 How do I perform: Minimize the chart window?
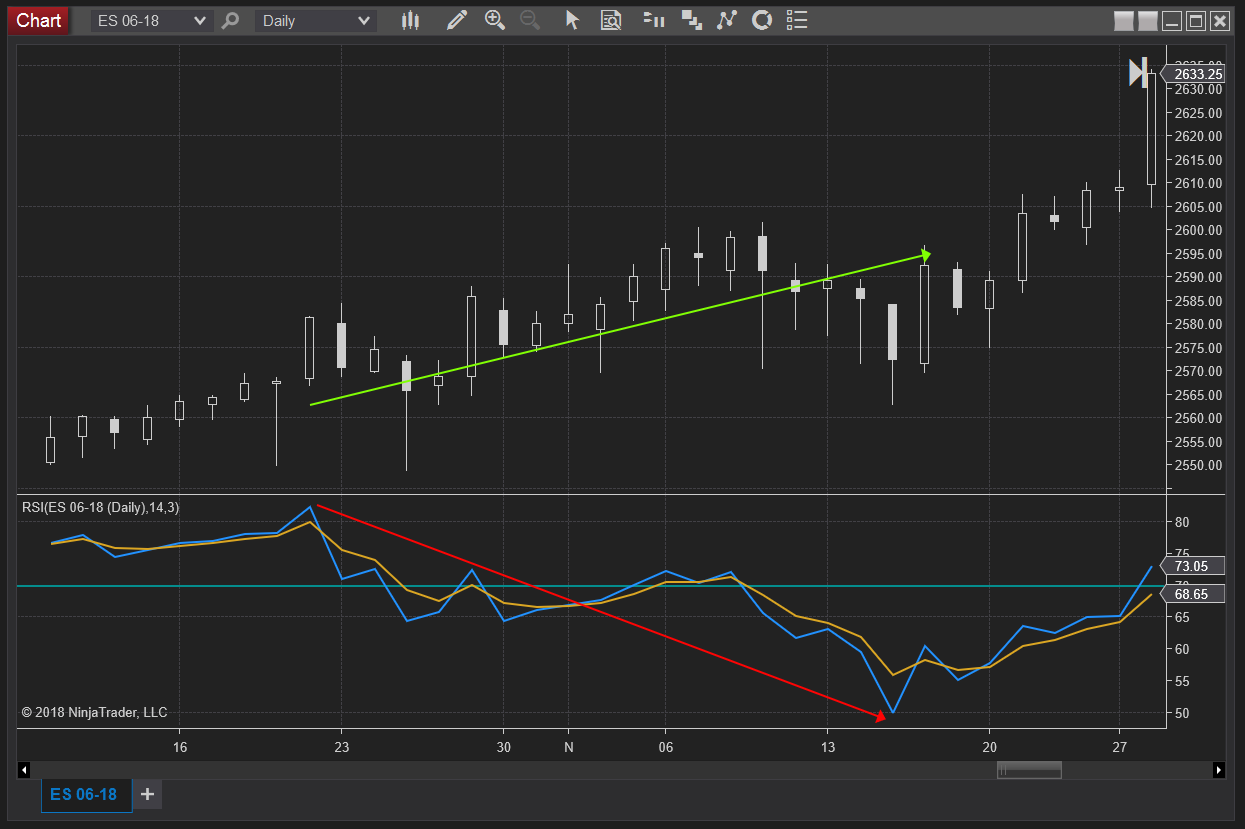click(x=1172, y=21)
